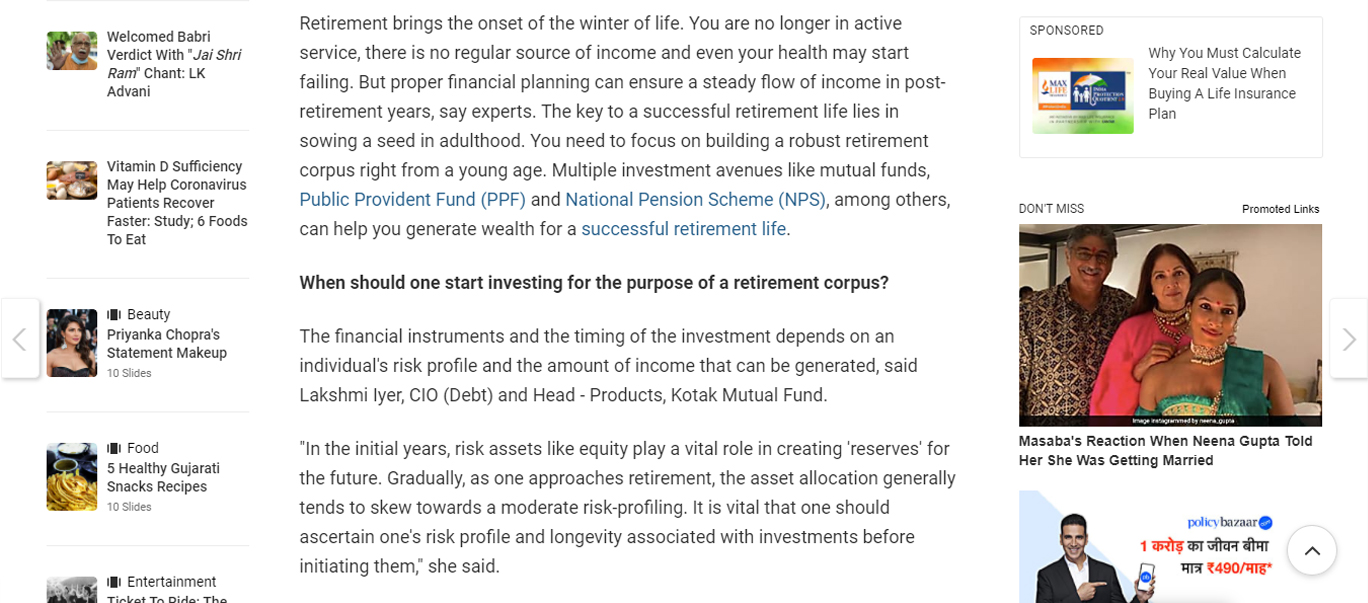The width and height of the screenshot is (1368, 603).
Task: Click slideshow icon beside Entertainment label
Action: point(114,582)
